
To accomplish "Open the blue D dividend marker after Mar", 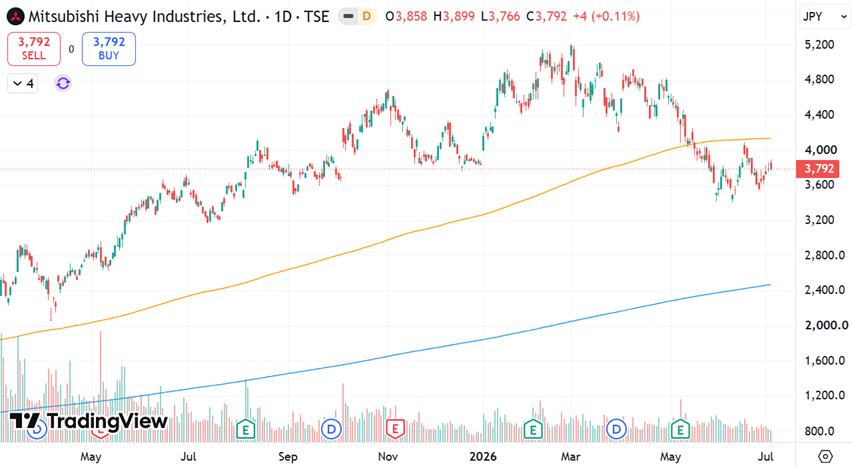I will click(x=616, y=430).
